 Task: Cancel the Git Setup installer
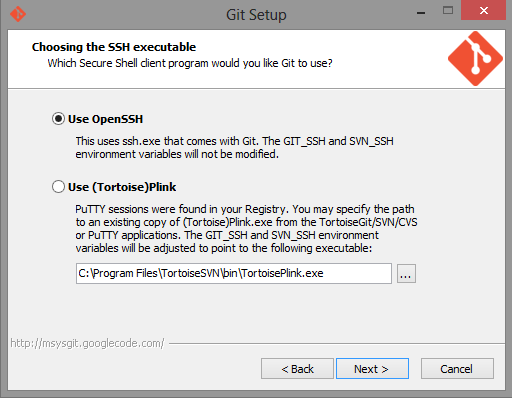click(457, 369)
